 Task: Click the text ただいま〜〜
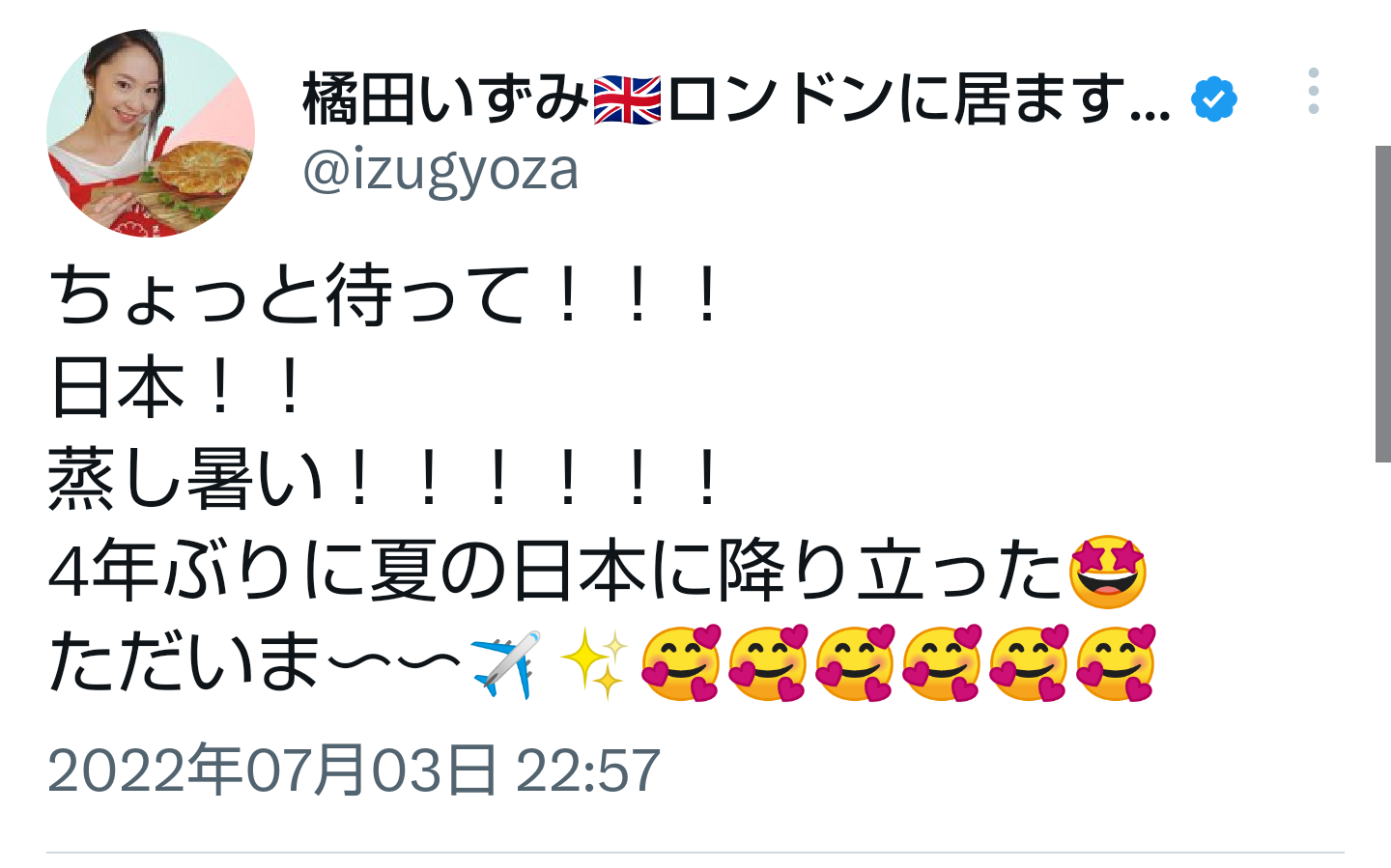(x=255, y=663)
